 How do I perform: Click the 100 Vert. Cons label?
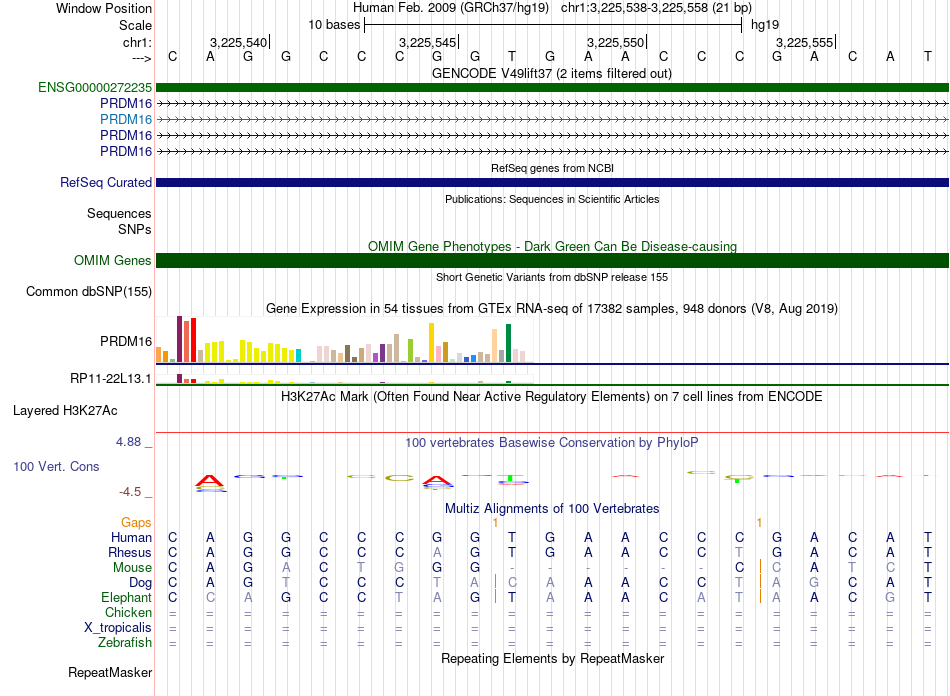point(56,466)
